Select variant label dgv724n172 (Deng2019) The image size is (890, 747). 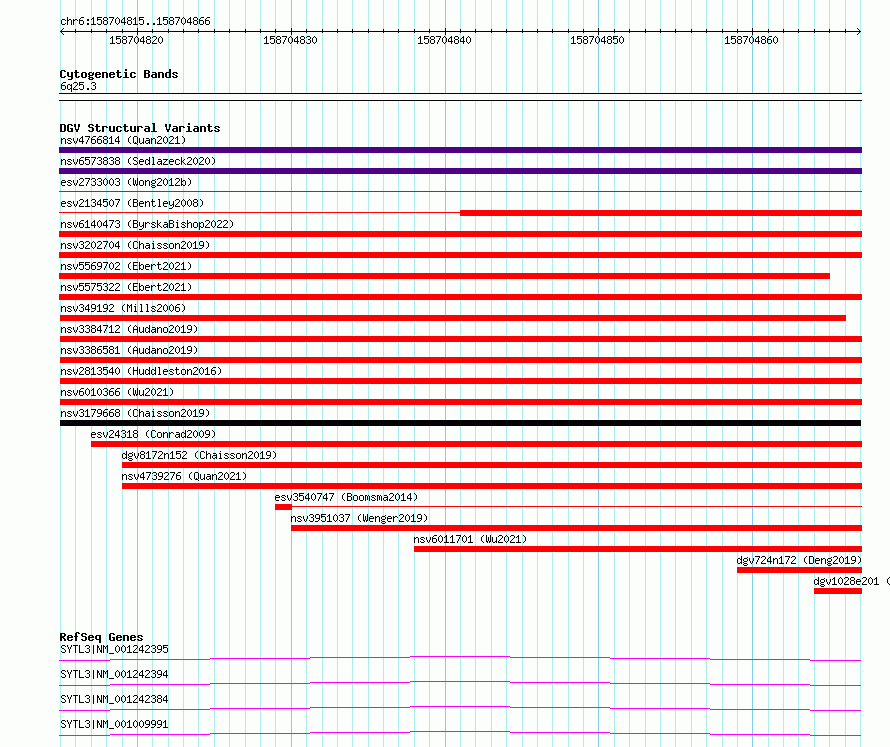click(799, 560)
